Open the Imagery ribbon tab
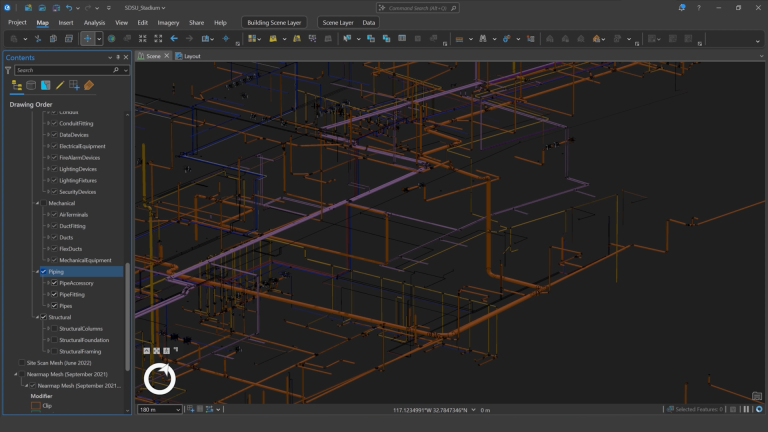 [x=168, y=23]
